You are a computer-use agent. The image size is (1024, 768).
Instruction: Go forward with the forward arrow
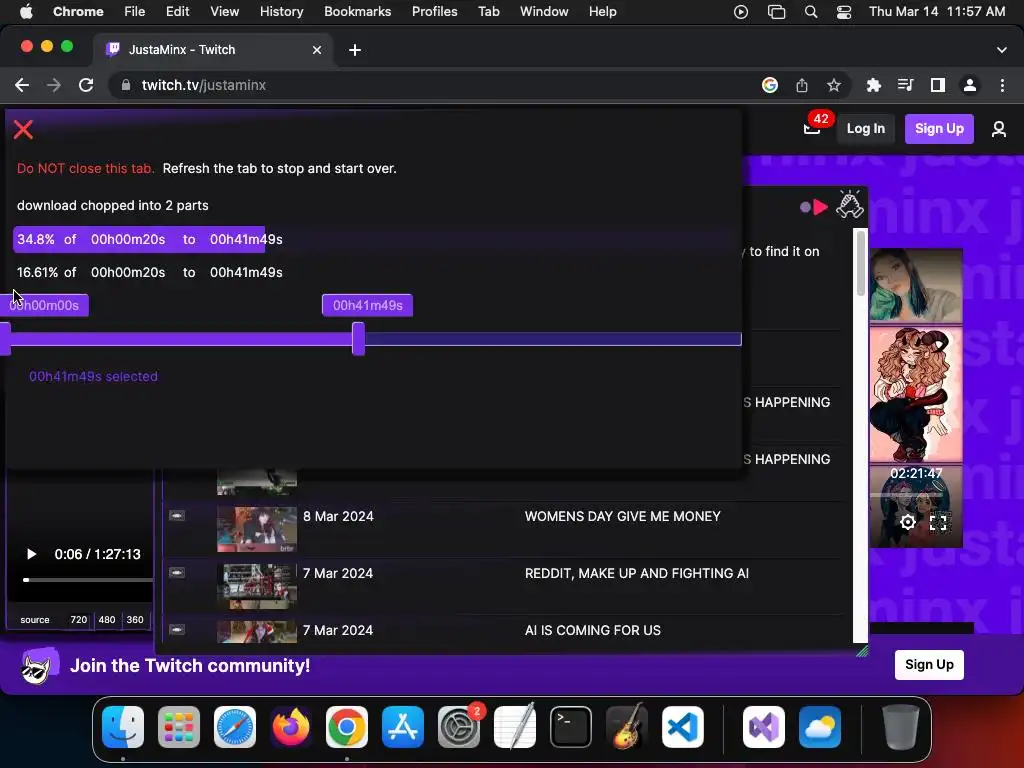click(54, 85)
